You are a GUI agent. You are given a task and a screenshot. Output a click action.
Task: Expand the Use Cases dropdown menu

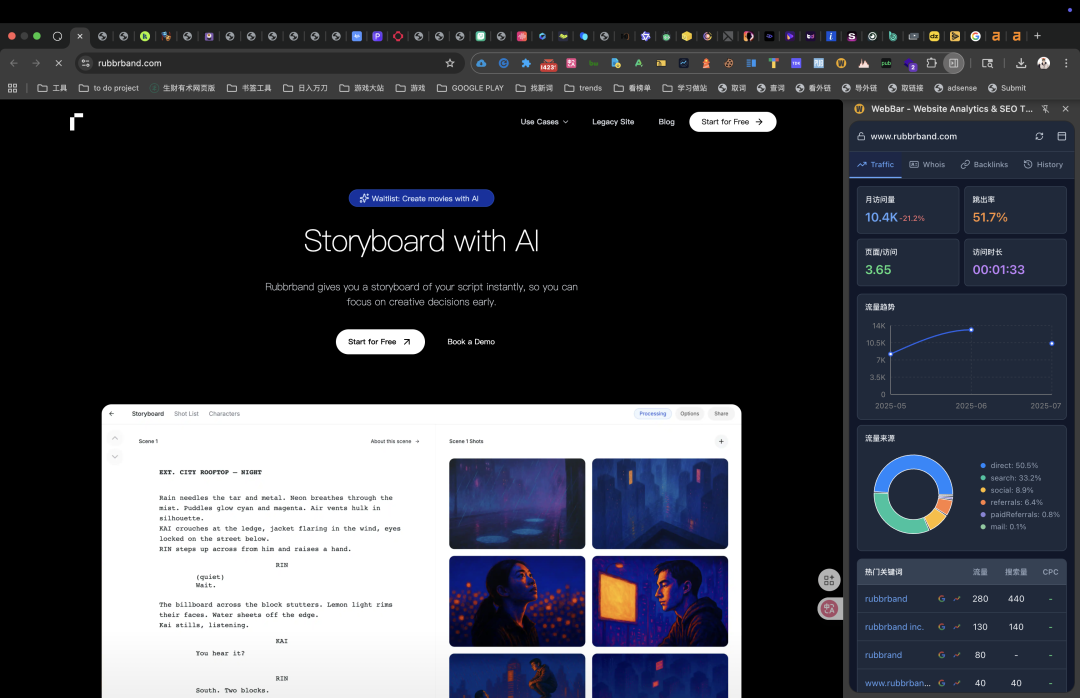tap(544, 122)
